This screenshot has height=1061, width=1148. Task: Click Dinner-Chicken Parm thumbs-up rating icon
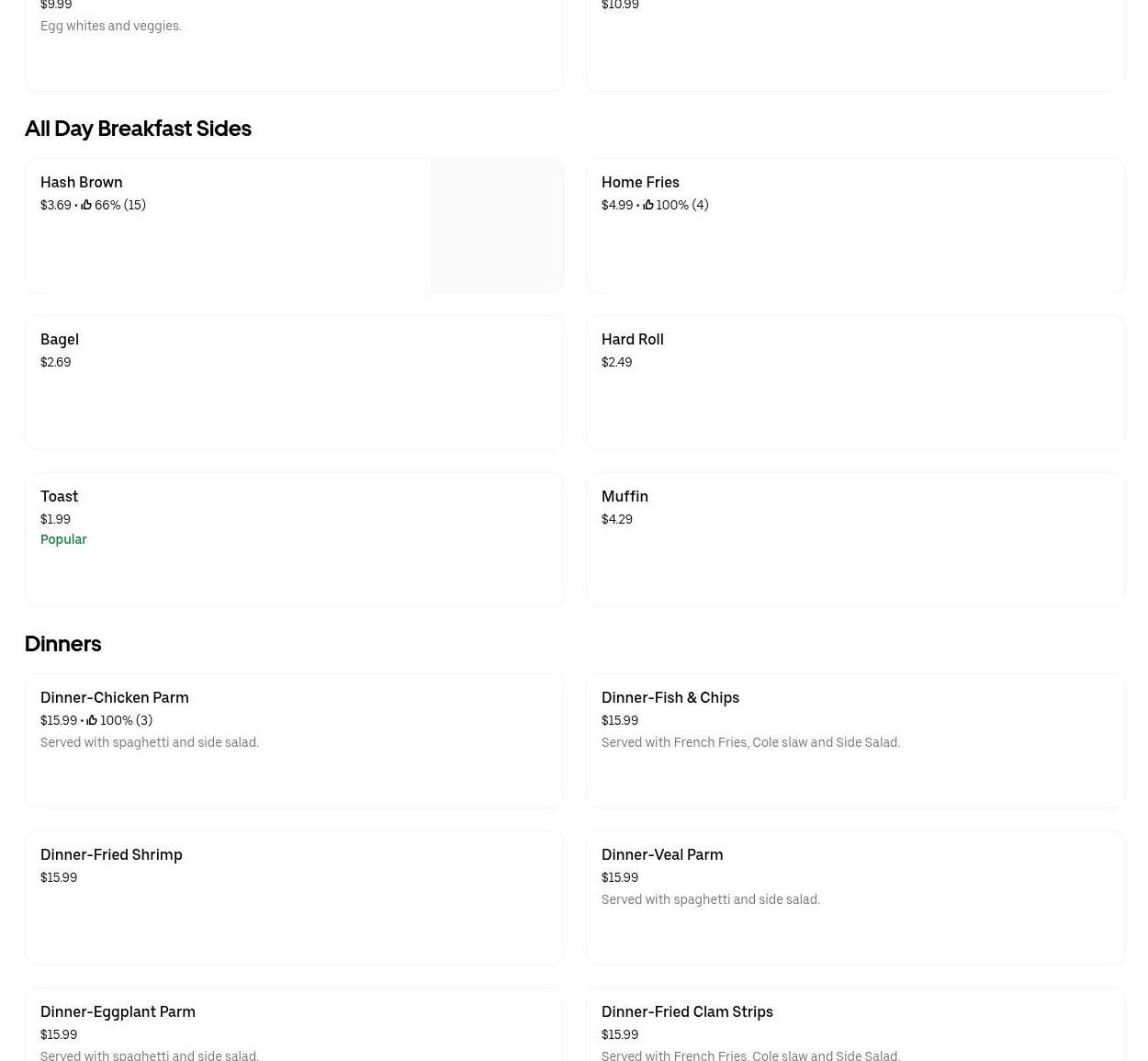[92, 720]
